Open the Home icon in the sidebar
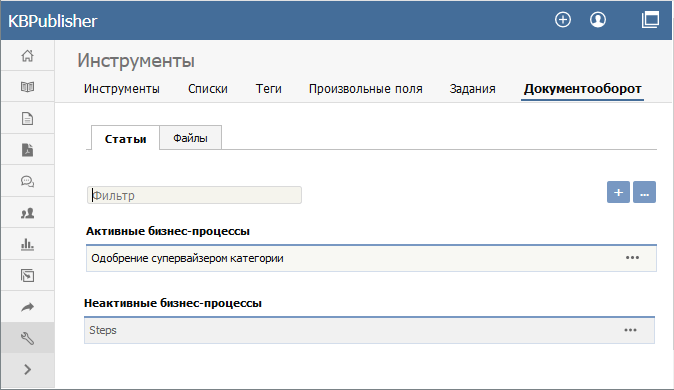674x390 pixels. 28,55
